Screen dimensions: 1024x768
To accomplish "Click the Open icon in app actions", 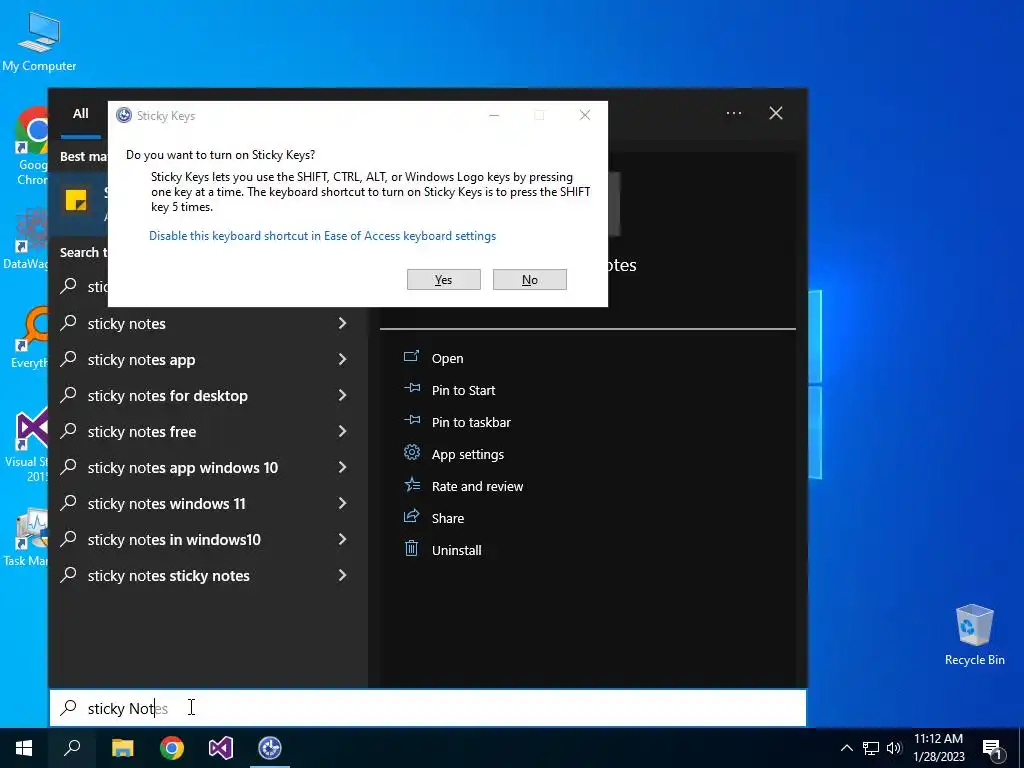I will pyautogui.click(x=411, y=357).
